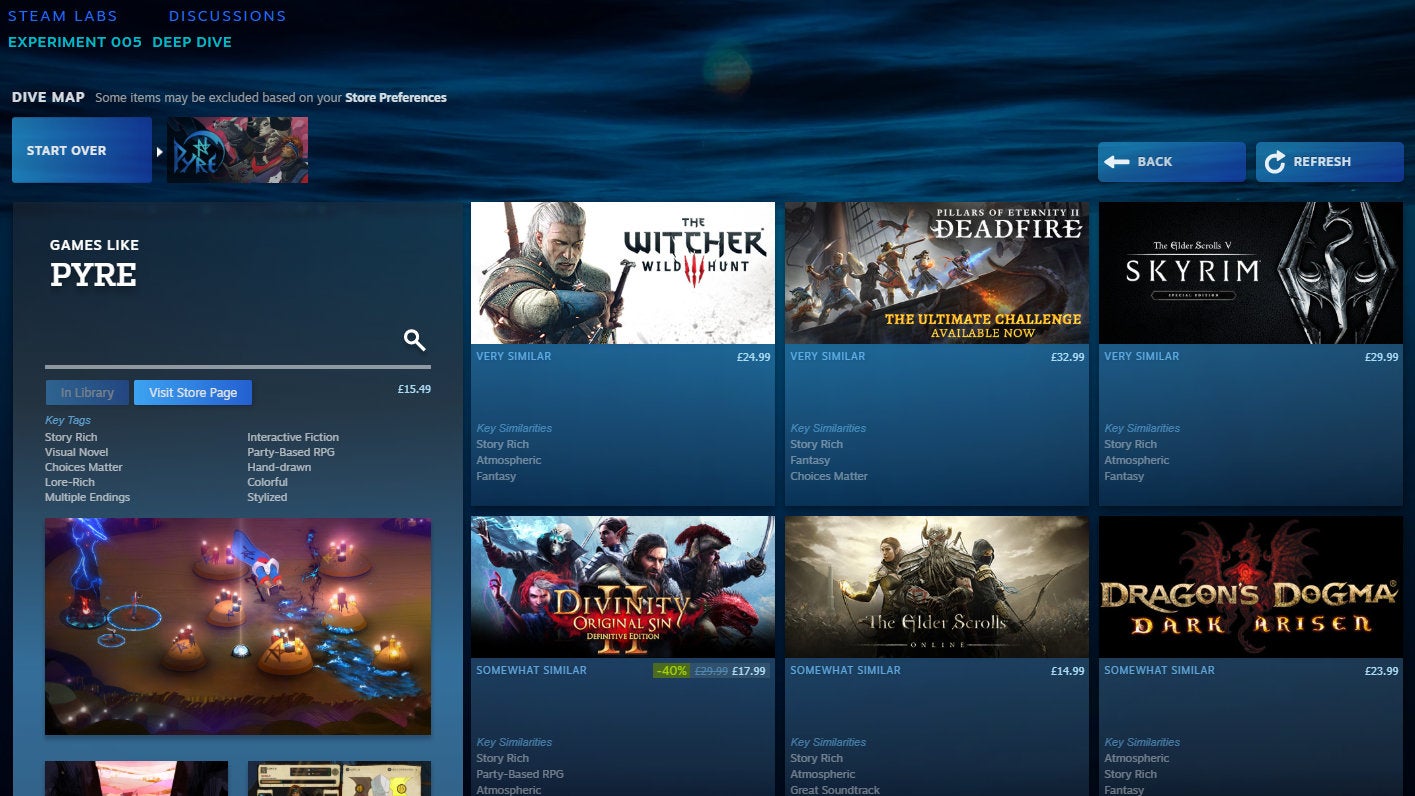Image resolution: width=1415 pixels, height=796 pixels.
Task: Click the back arrow icon on the Back button
Action: pyautogui.click(x=1116, y=161)
